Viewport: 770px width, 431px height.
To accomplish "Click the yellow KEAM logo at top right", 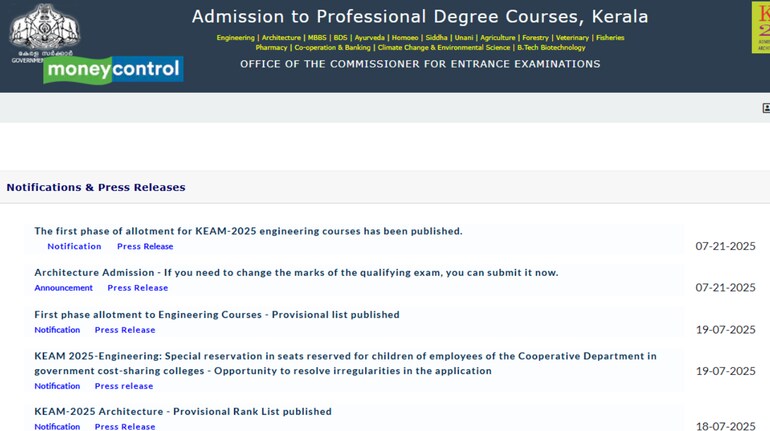I will pos(761,27).
